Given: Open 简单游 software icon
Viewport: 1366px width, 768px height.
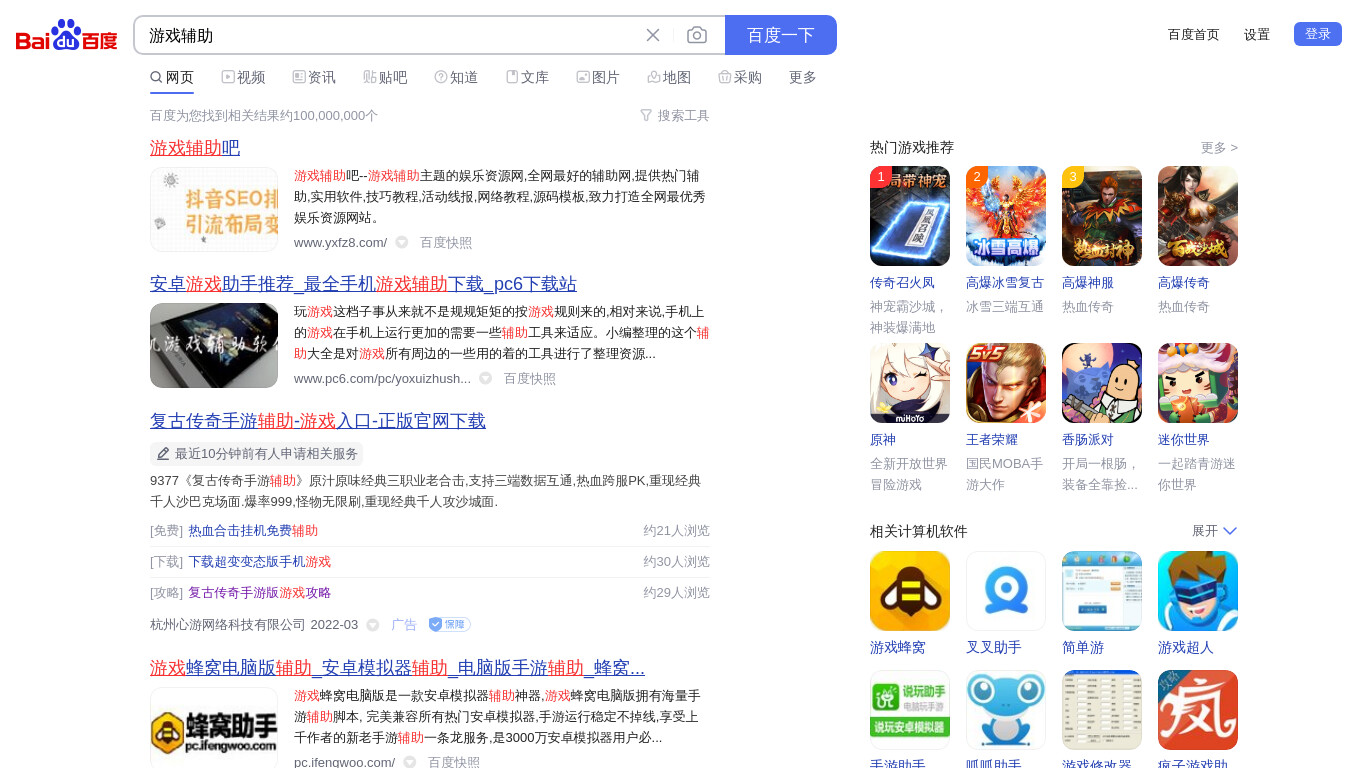Looking at the screenshot, I should click(1102, 591).
